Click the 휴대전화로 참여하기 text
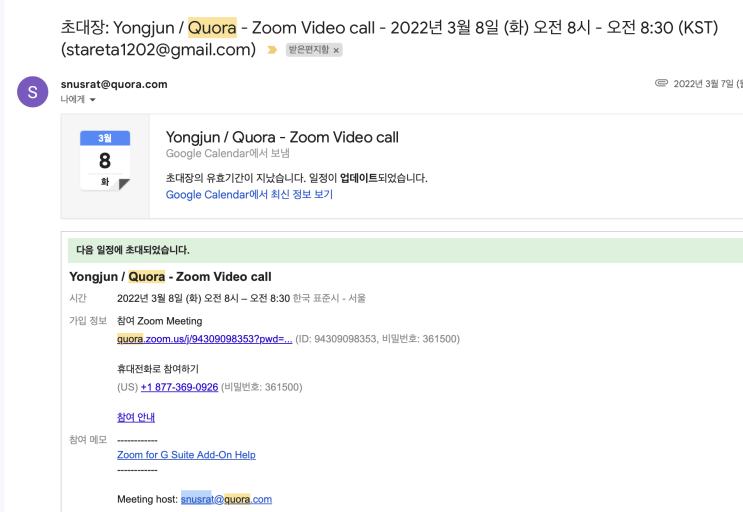The image size is (743, 512). [x=158, y=369]
